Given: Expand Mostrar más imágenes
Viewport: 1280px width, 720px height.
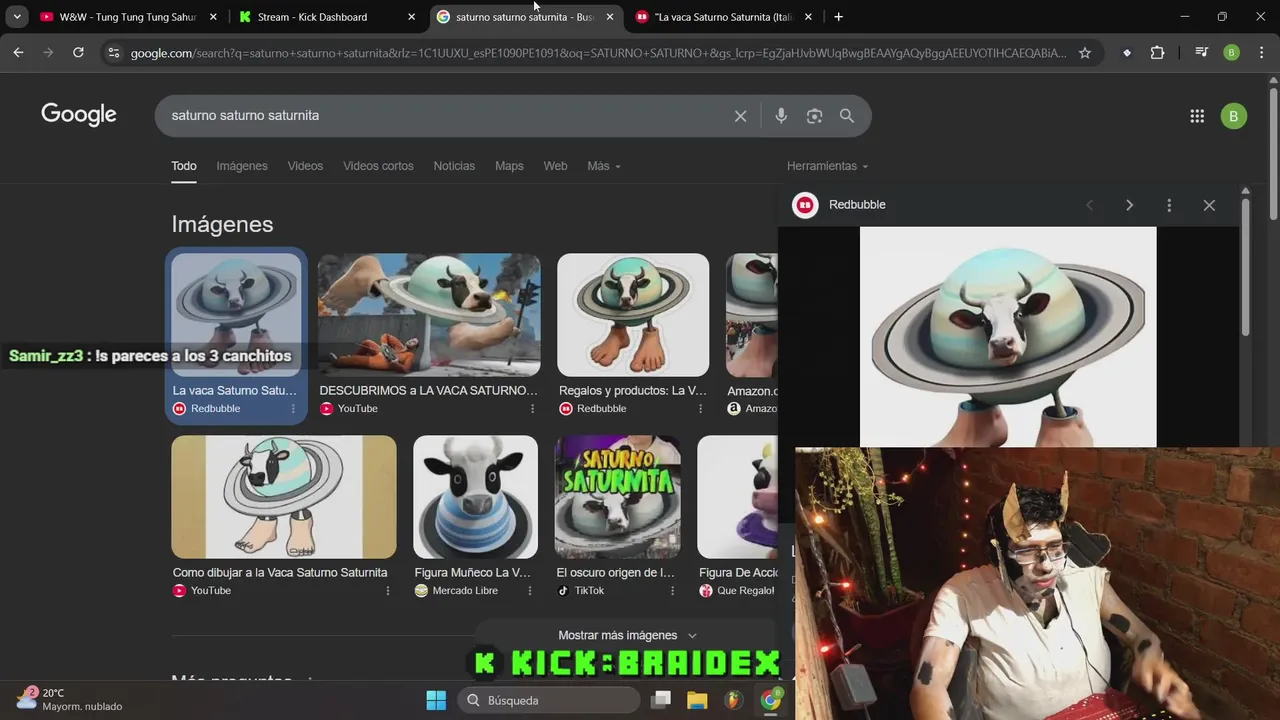Looking at the screenshot, I should click(x=628, y=635).
